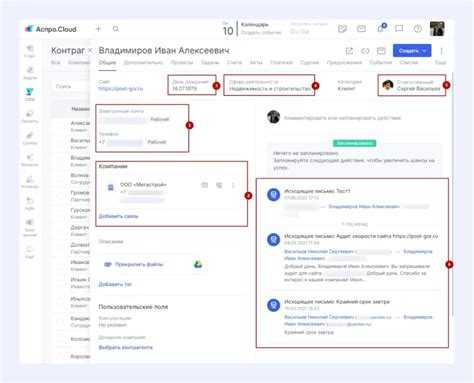The height and width of the screenshot is (383, 474).
Task: Click the Клиент category value
Action: point(346,89)
